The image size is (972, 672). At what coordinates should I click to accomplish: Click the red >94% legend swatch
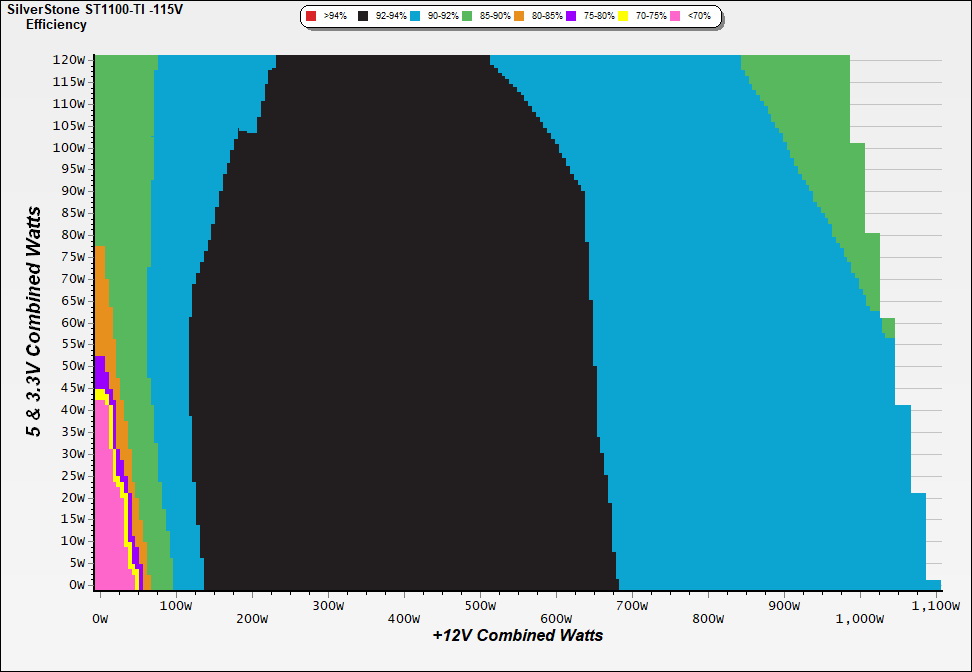[x=311, y=17]
